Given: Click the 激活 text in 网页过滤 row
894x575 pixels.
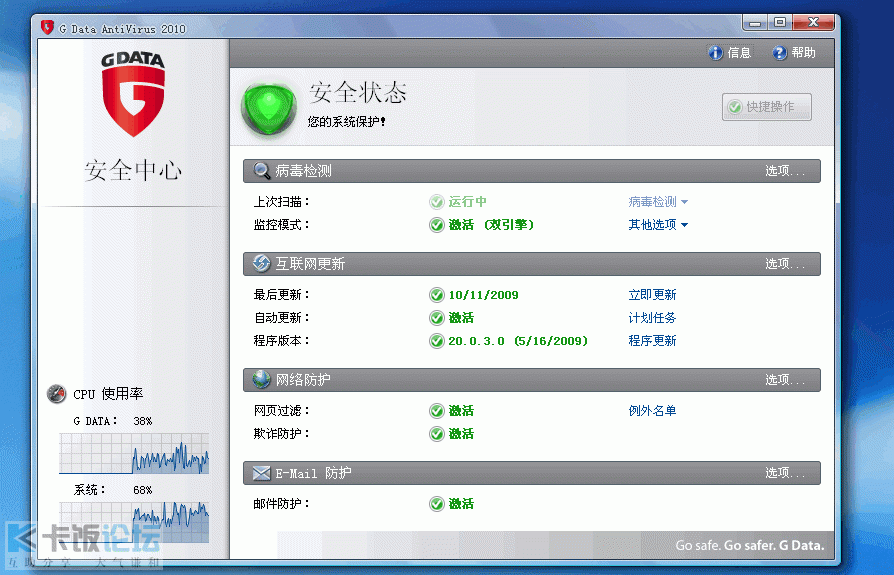Looking at the screenshot, I should click(x=461, y=411).
